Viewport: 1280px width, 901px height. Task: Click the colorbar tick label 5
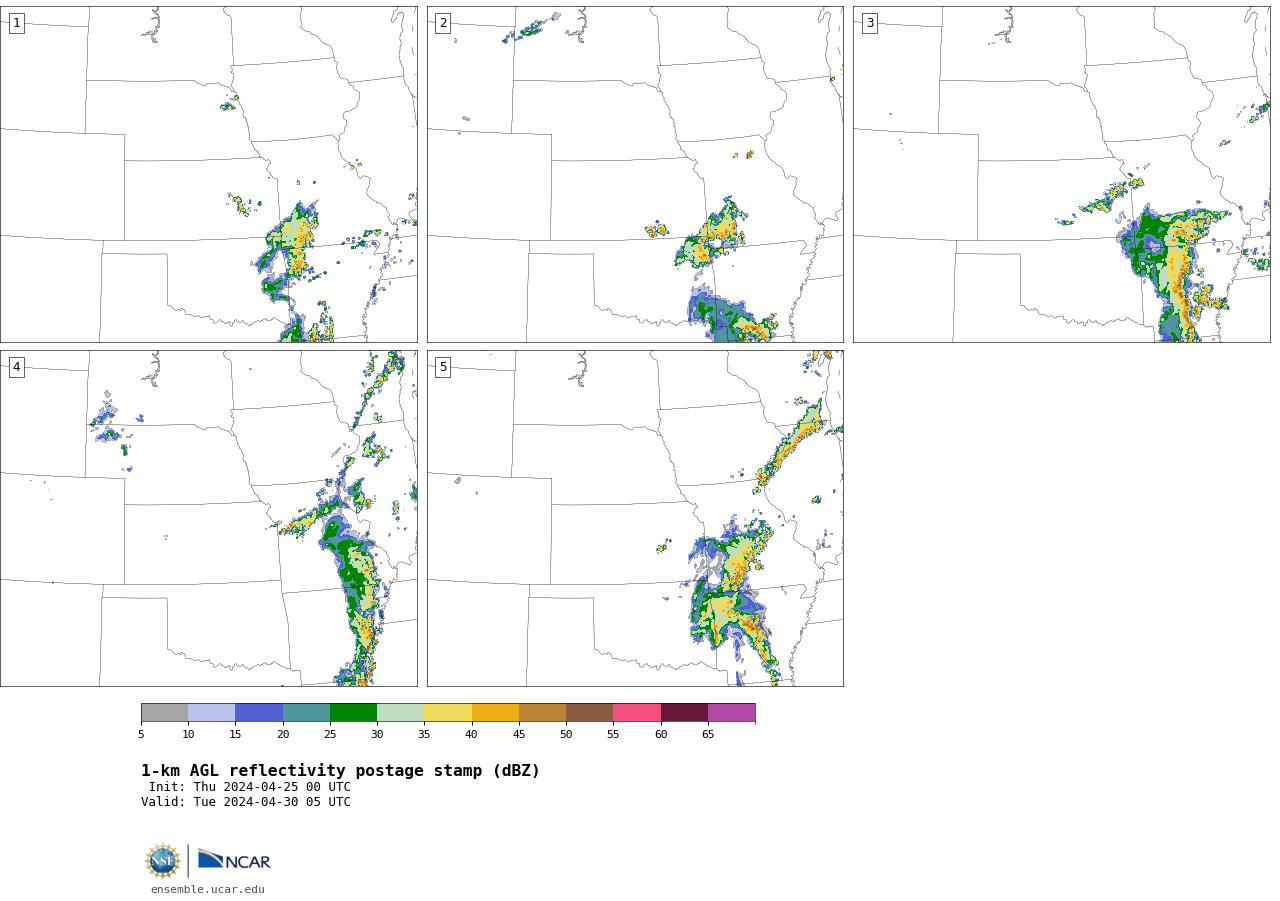pyautogui.click(x=141, y=734)
